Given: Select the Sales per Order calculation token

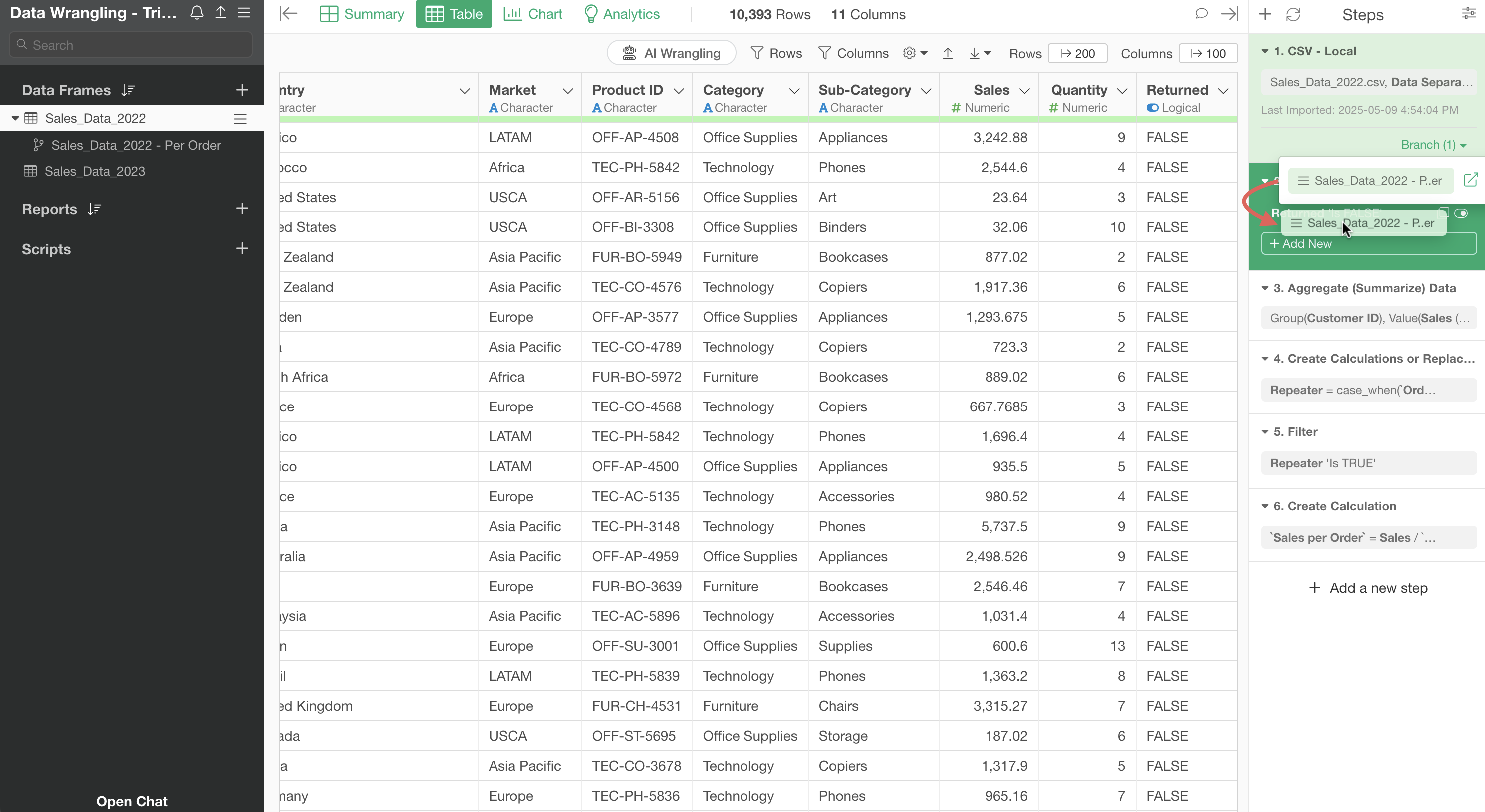Looking at the screenshot, I should [x=1369, y=537].
